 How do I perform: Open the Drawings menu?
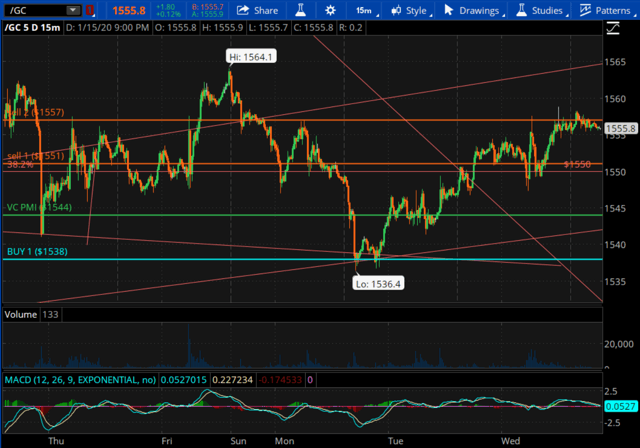pyautogui.click(x=473, y=10)
